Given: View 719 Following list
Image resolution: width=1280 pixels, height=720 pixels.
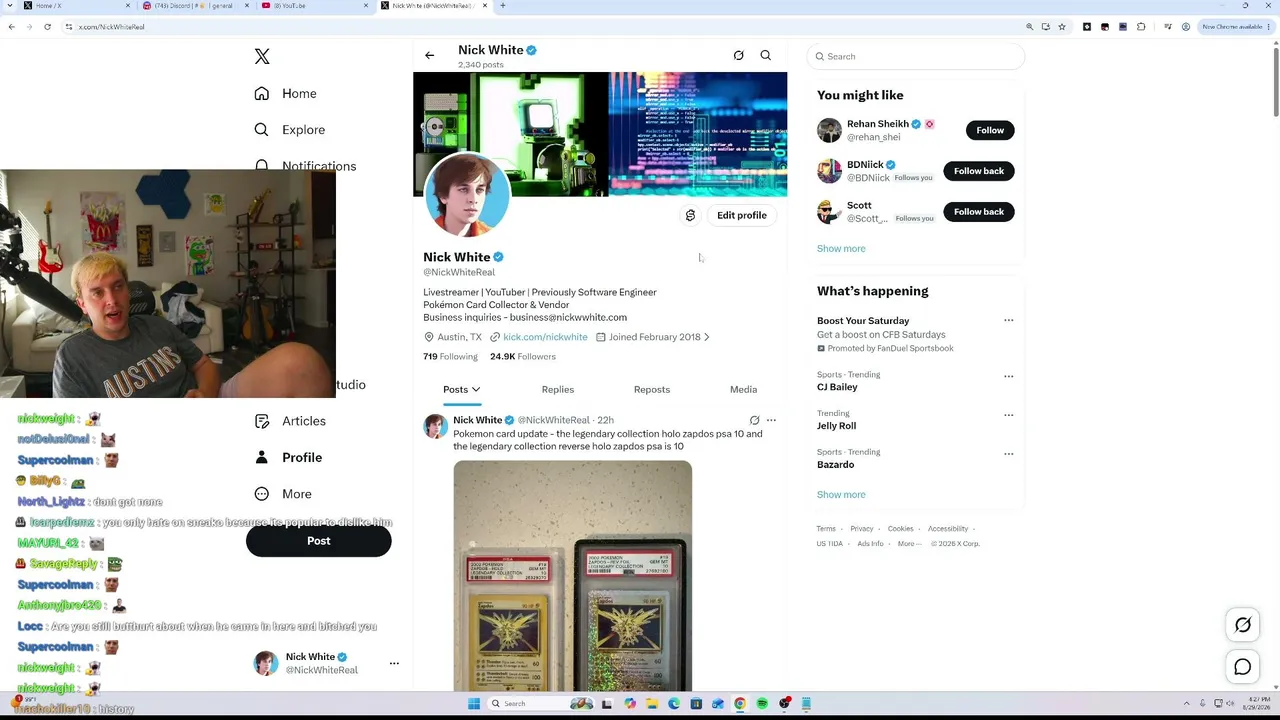Looking at the screenshot, I should click(x=450, y=357).
